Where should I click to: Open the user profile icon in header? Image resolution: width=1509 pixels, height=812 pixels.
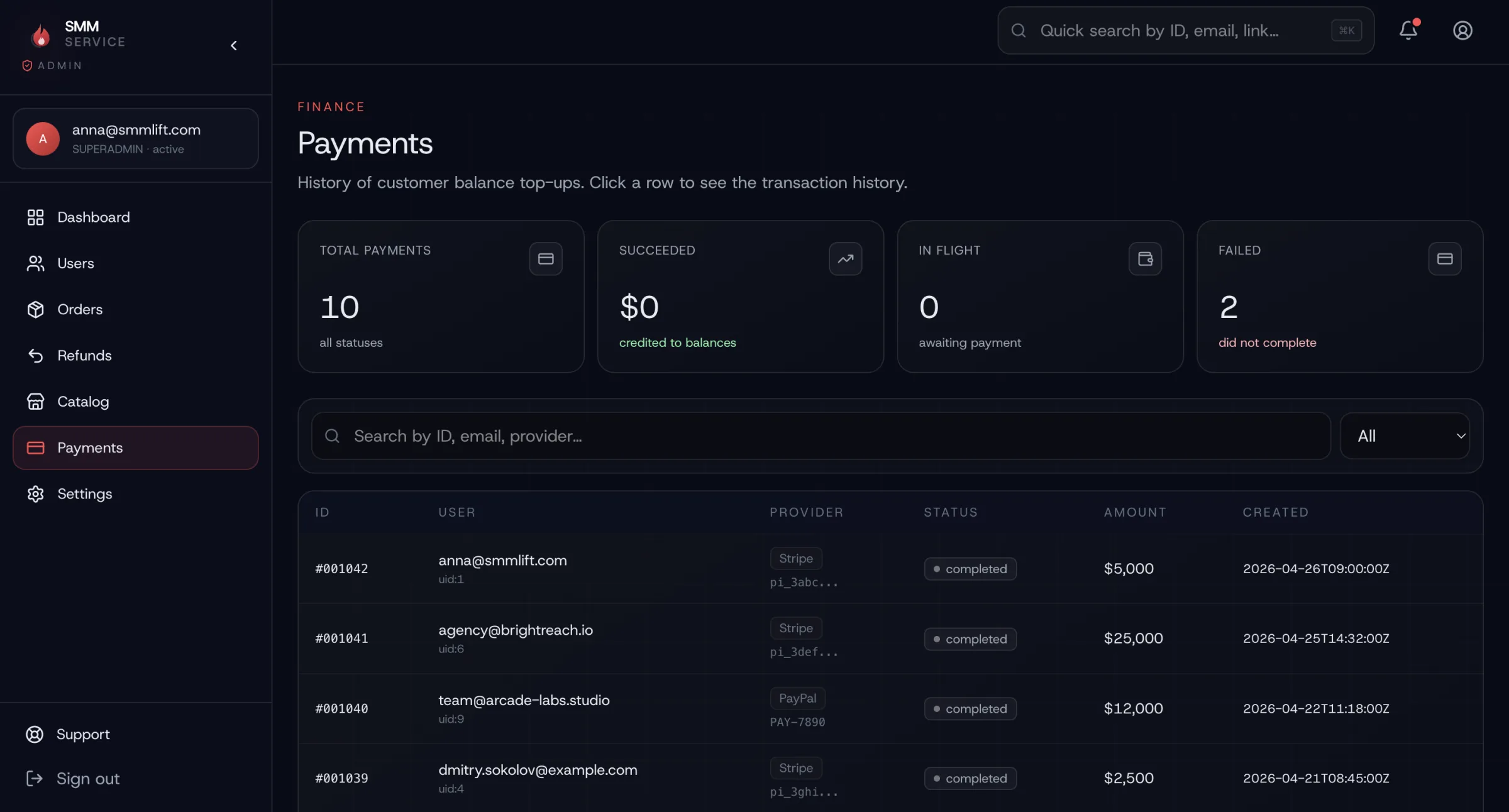[1462, 30]
